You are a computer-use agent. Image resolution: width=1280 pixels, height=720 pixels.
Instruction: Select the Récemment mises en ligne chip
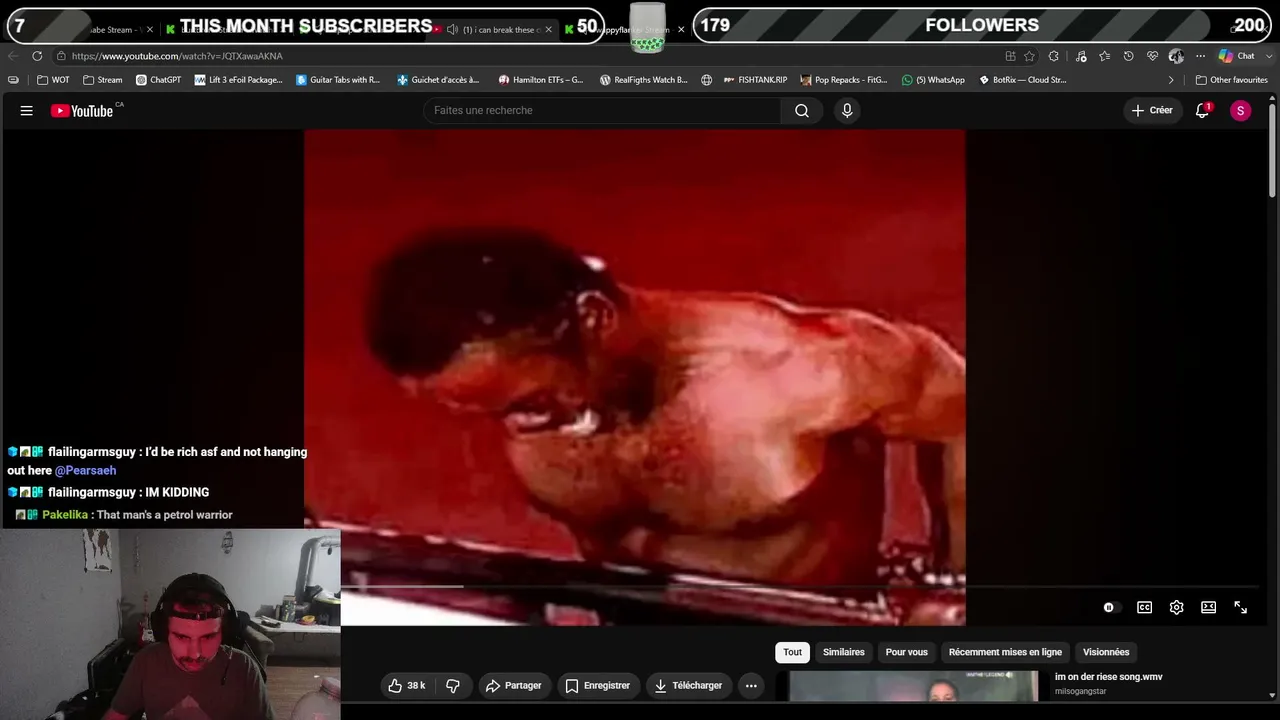coord(1005,652)
